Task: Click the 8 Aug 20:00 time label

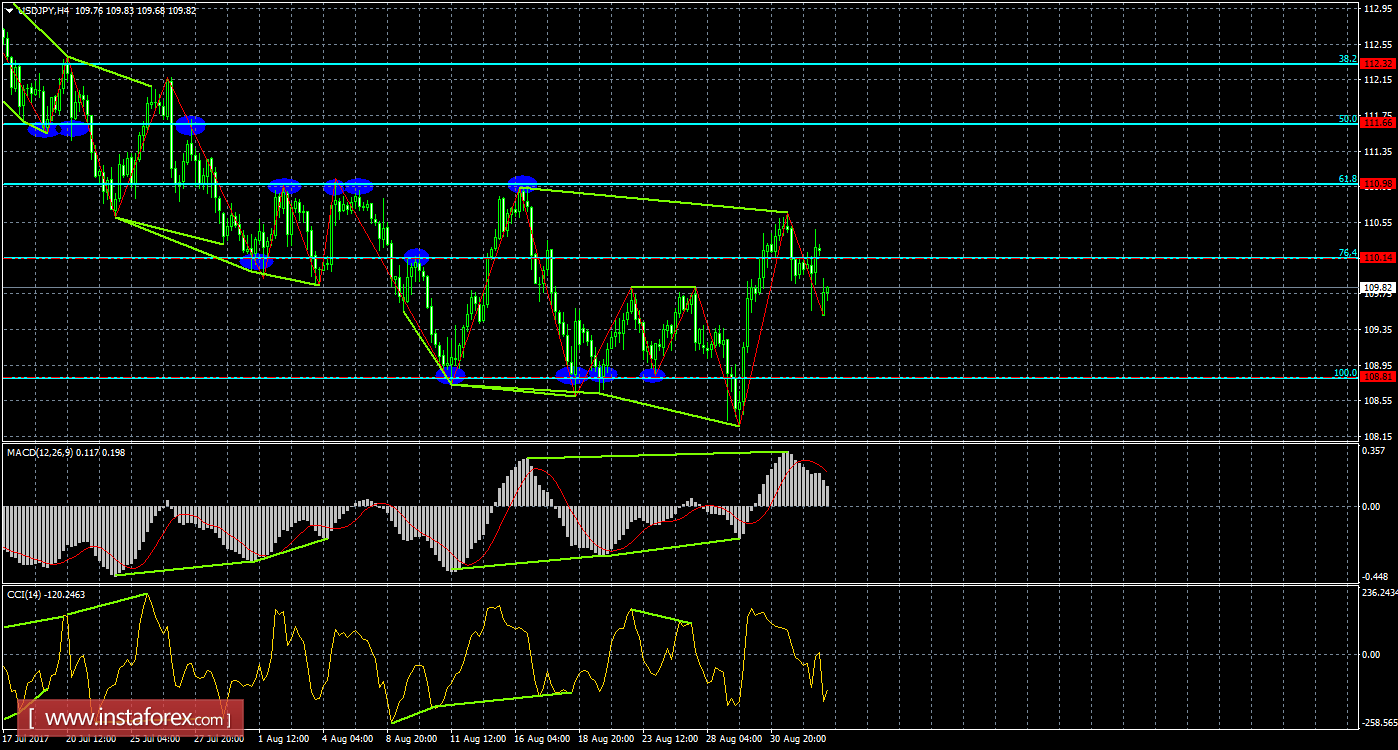Action: [411, 739]
